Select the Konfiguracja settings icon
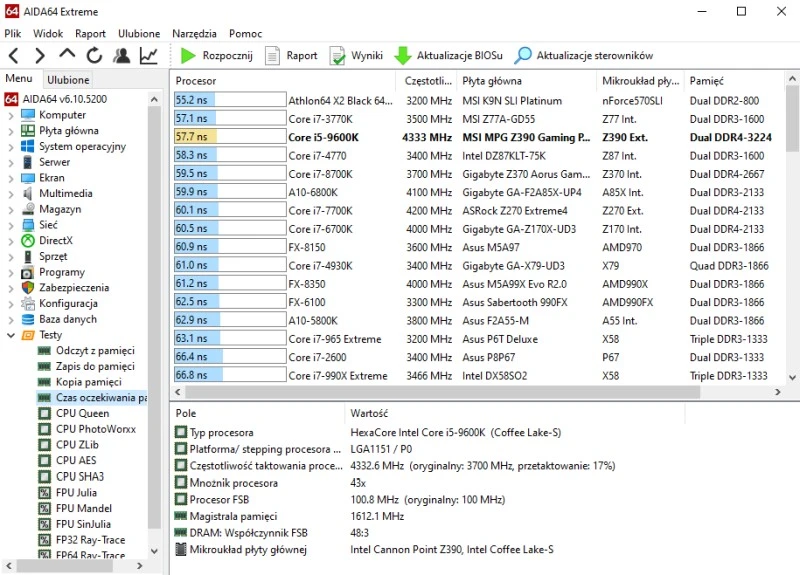Image resolution: width=800 pixels, height=575 pixels. point(28,304)
